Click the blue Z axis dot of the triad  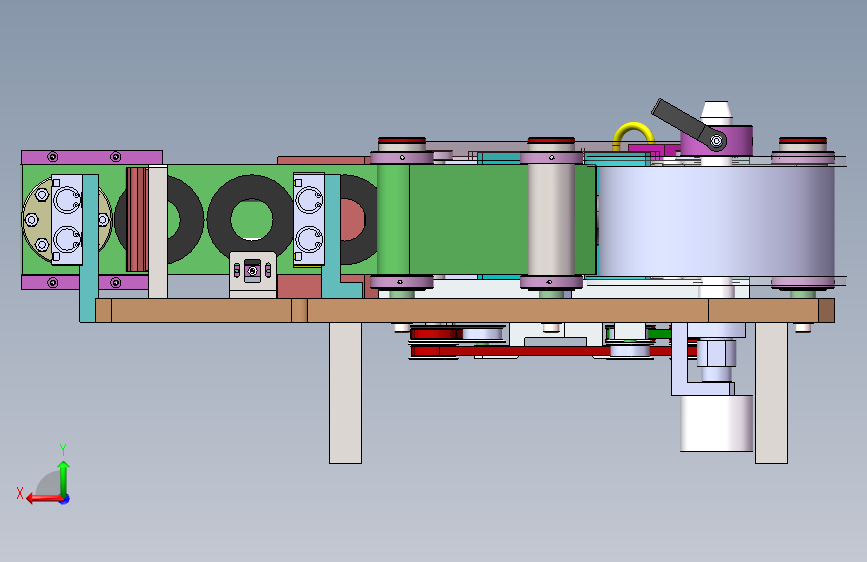pos(65,499)
